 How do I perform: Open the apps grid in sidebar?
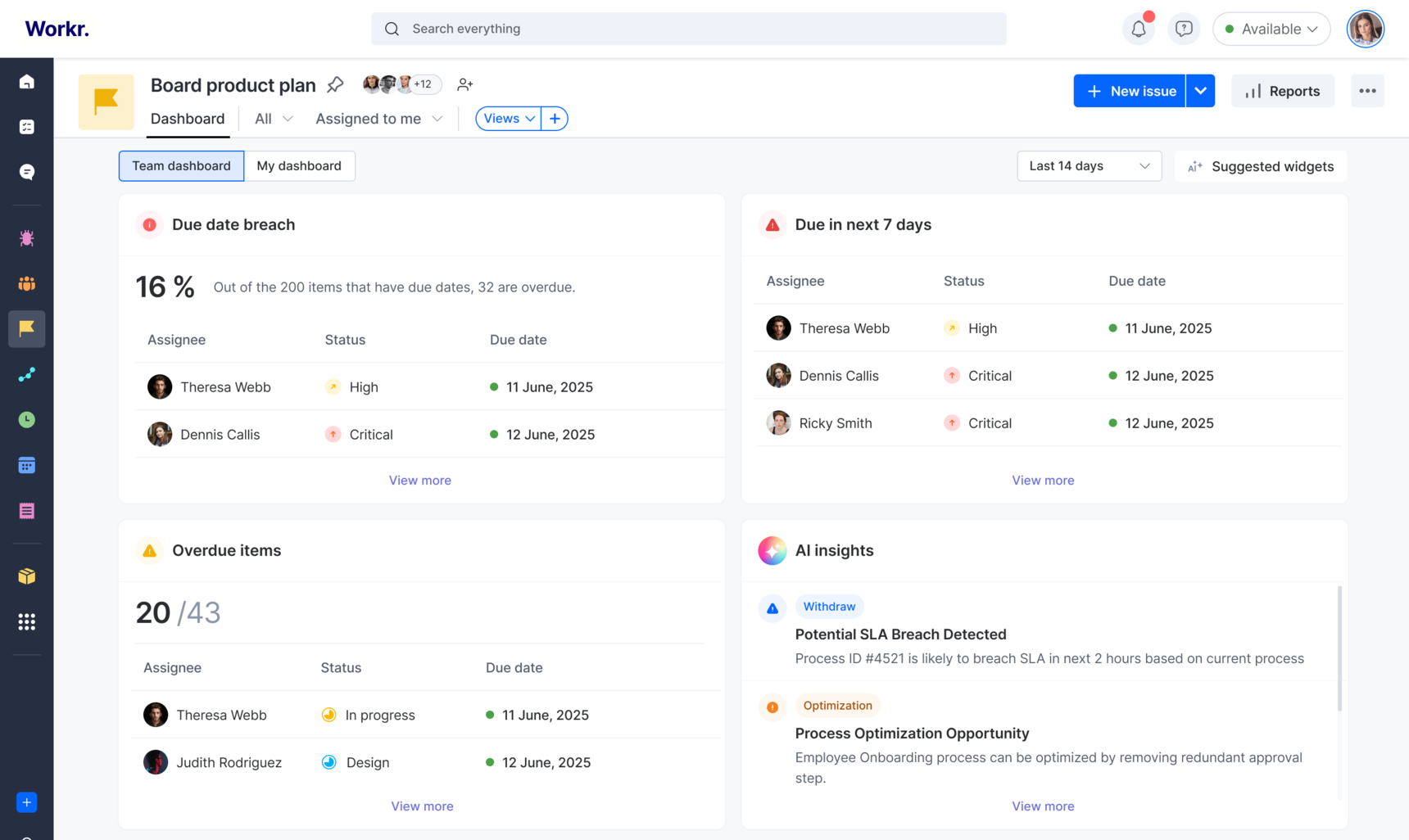click(x=27, y=622)
